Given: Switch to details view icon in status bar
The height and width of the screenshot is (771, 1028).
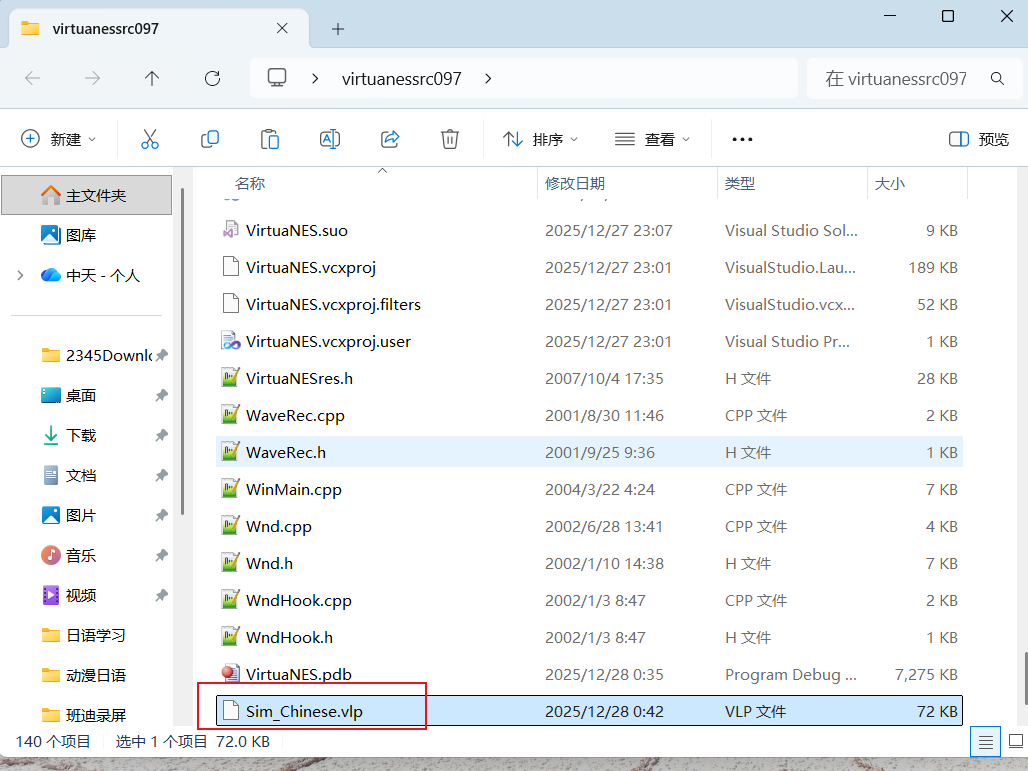Looking at the screenshot, I should point(985,742).
